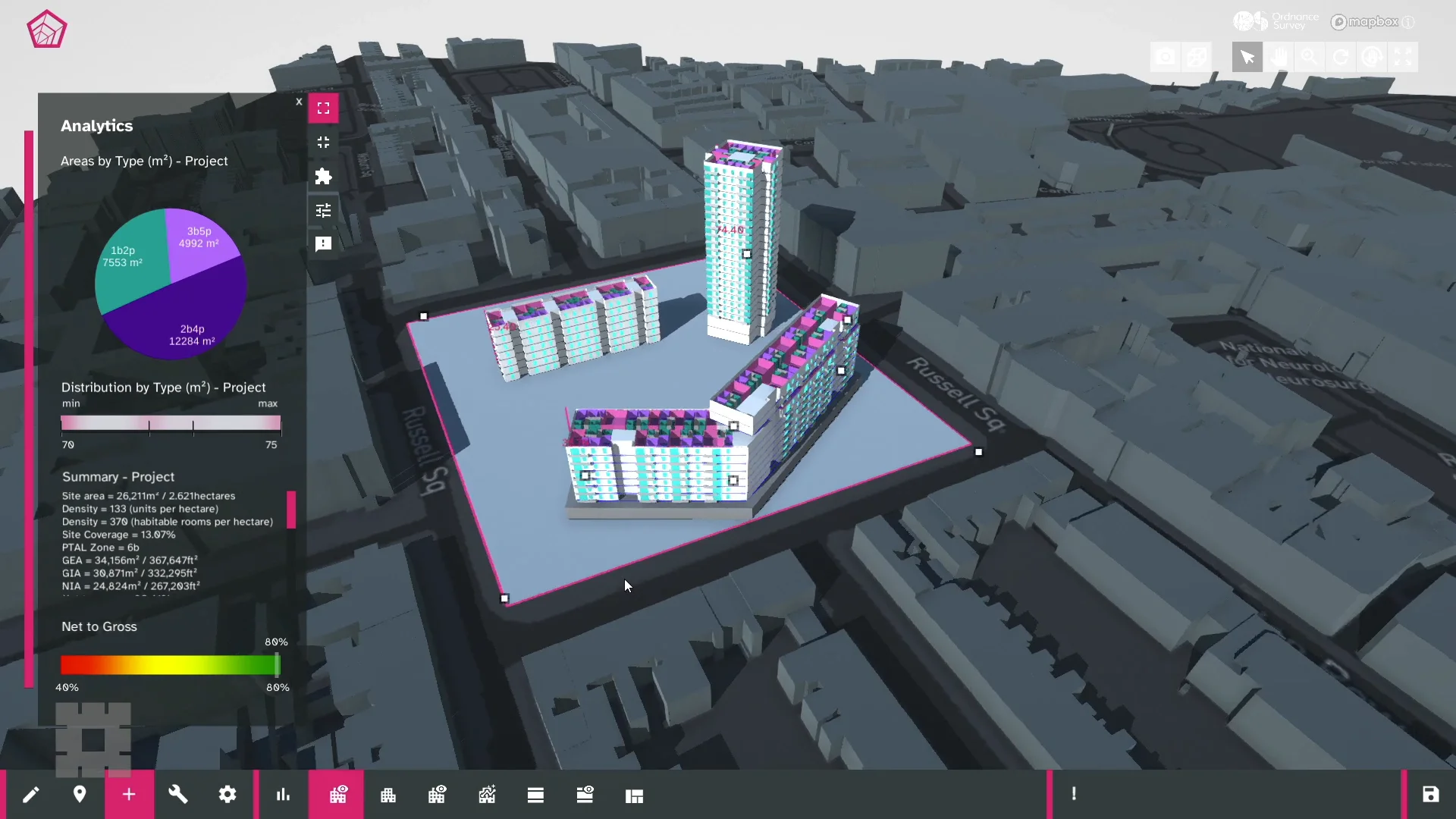Click the pink plus add button
The height and width of the screenshot is (819, 1456).
coord(129,795)
